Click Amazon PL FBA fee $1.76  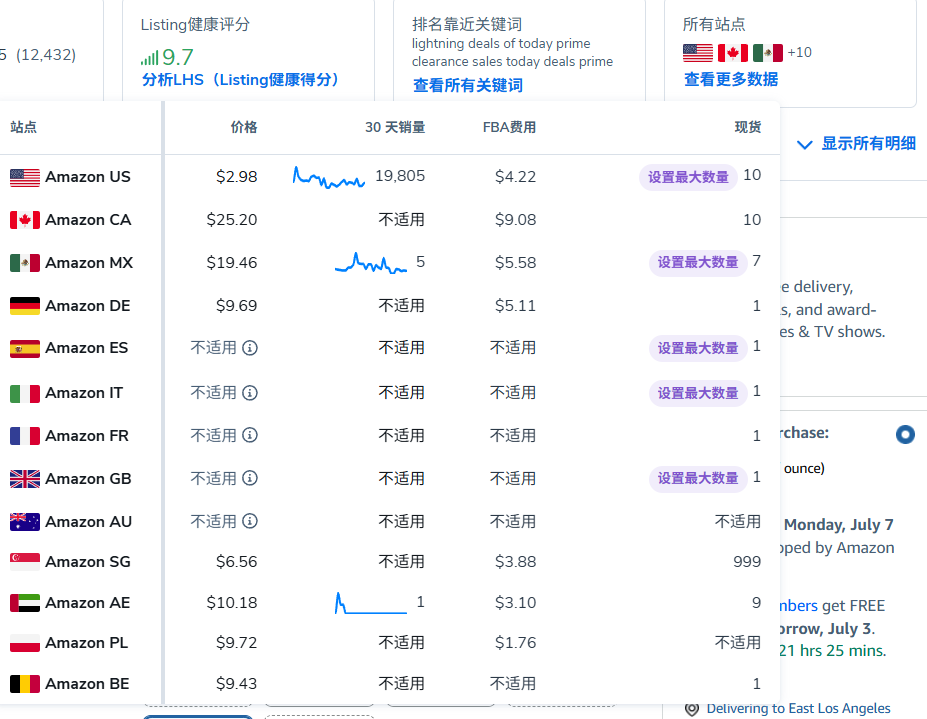point(516,643)
